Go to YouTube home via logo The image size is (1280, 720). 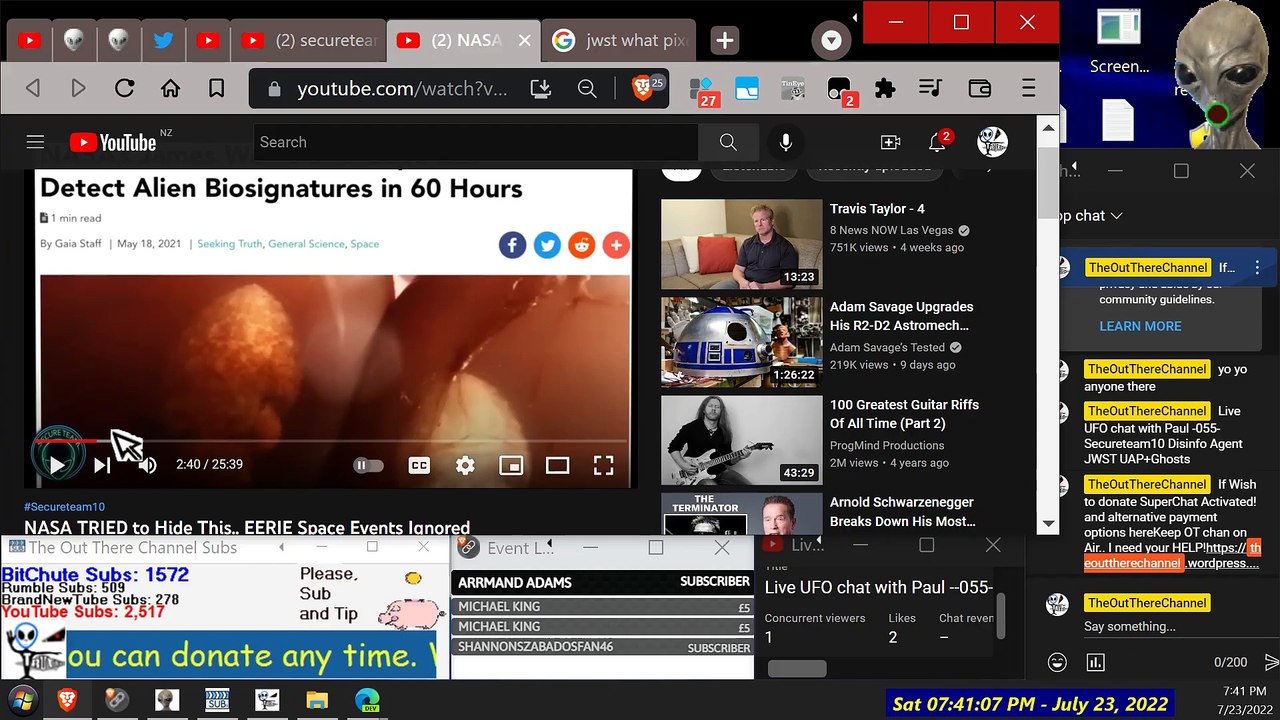pos(113,142)
